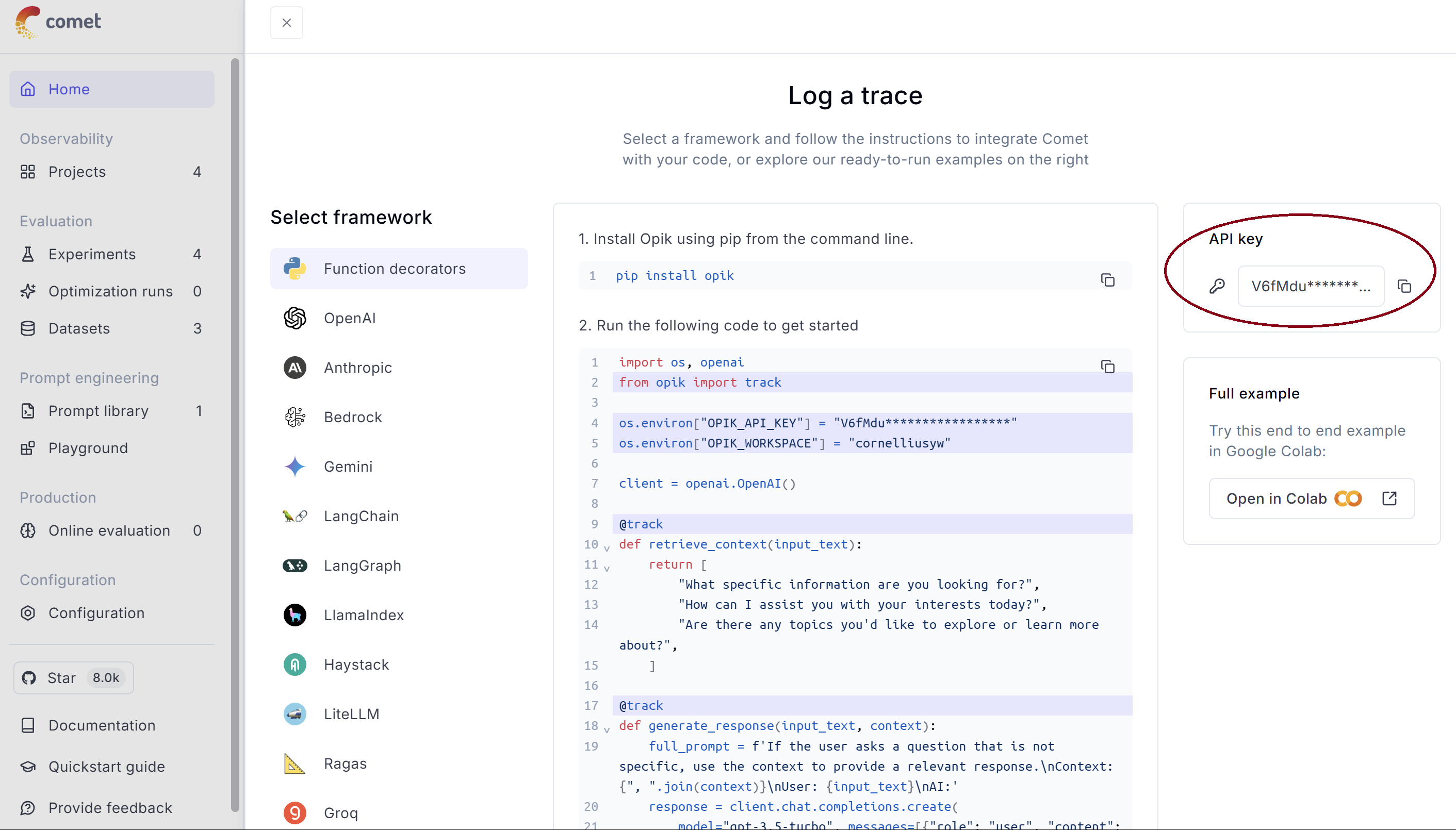Click the Configuration gear icon
Viewport: 1456px width, 830px height.
[x=28, y=613]
